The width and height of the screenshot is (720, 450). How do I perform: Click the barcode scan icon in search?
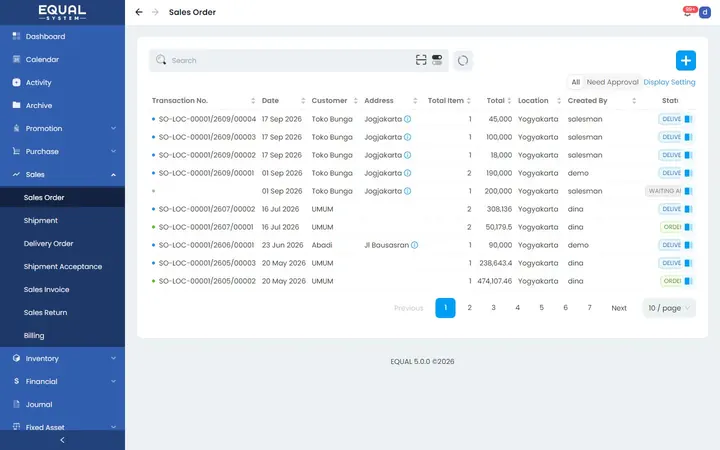(x=421, y=60)
